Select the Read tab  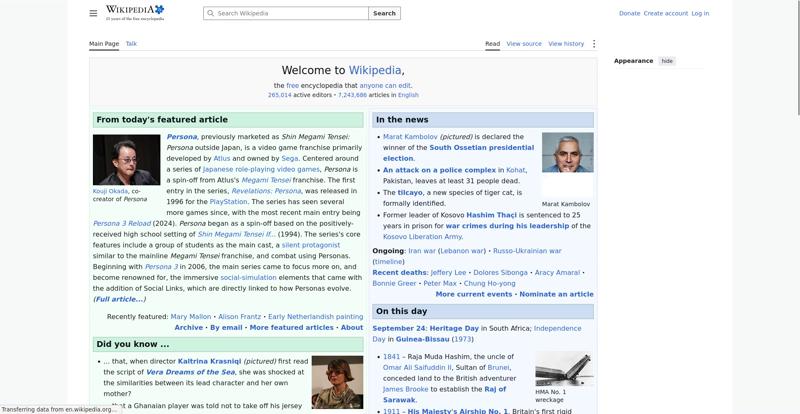coord(492,44)
